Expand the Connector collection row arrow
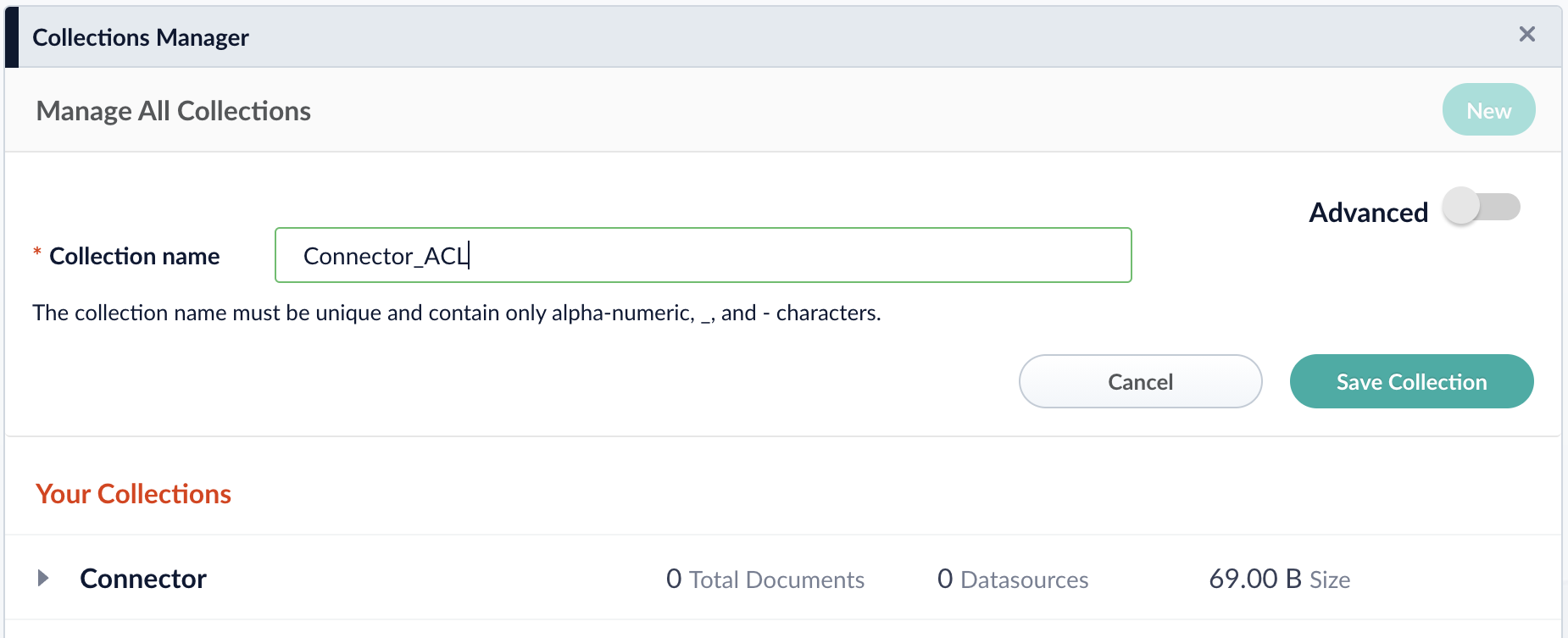This screenshot has height=638, width=1568. (43, 578)
